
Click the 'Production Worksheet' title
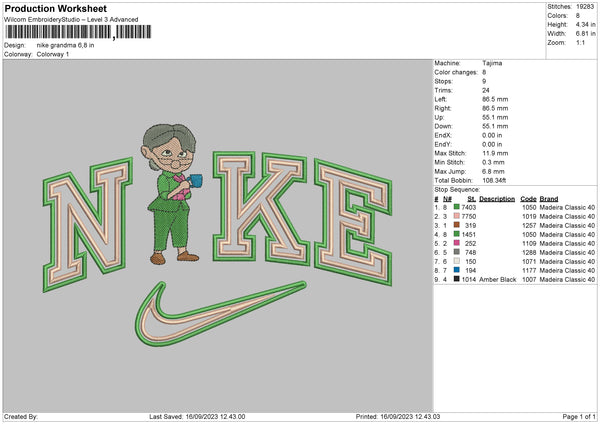pos(55,8)
